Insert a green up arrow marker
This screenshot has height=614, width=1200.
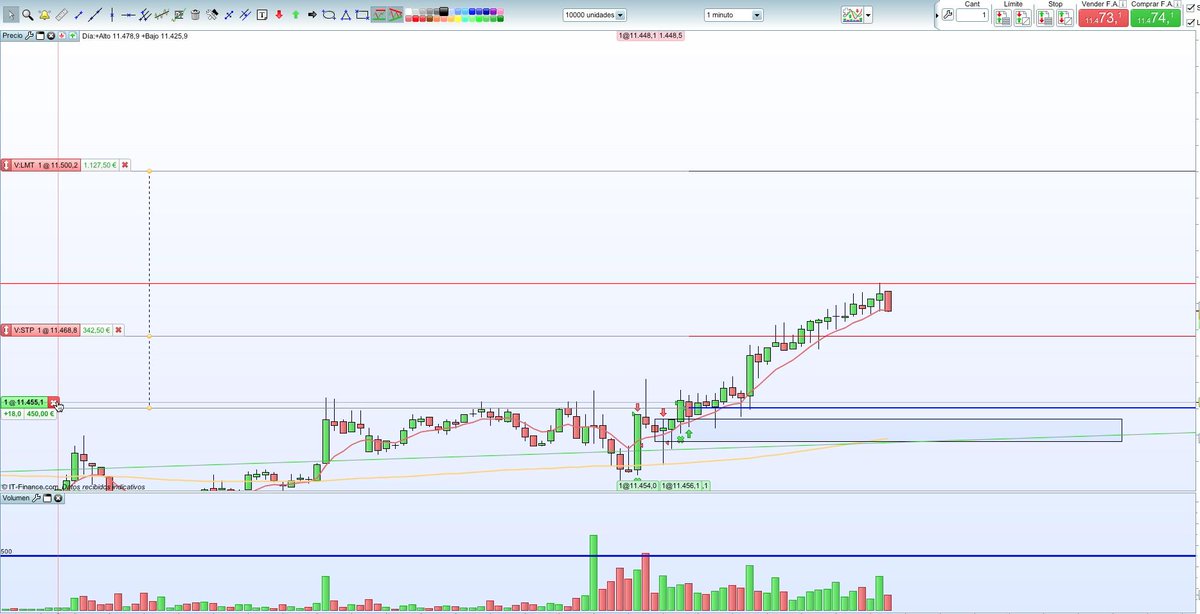(x=295, y=15)
